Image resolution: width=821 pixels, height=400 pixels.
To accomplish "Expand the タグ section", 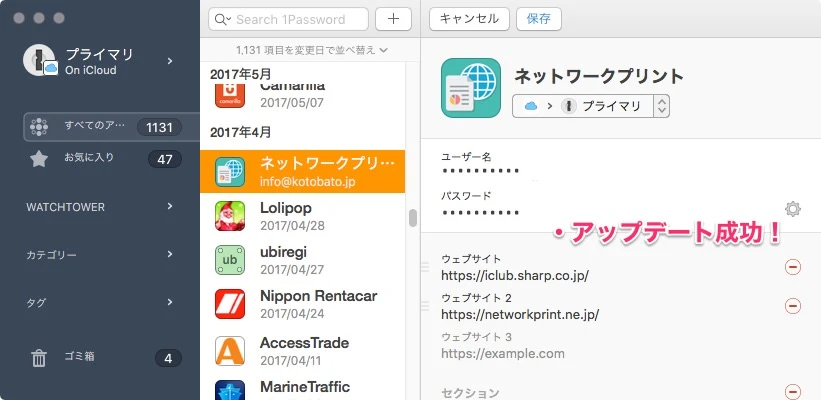I will point(170,301).
